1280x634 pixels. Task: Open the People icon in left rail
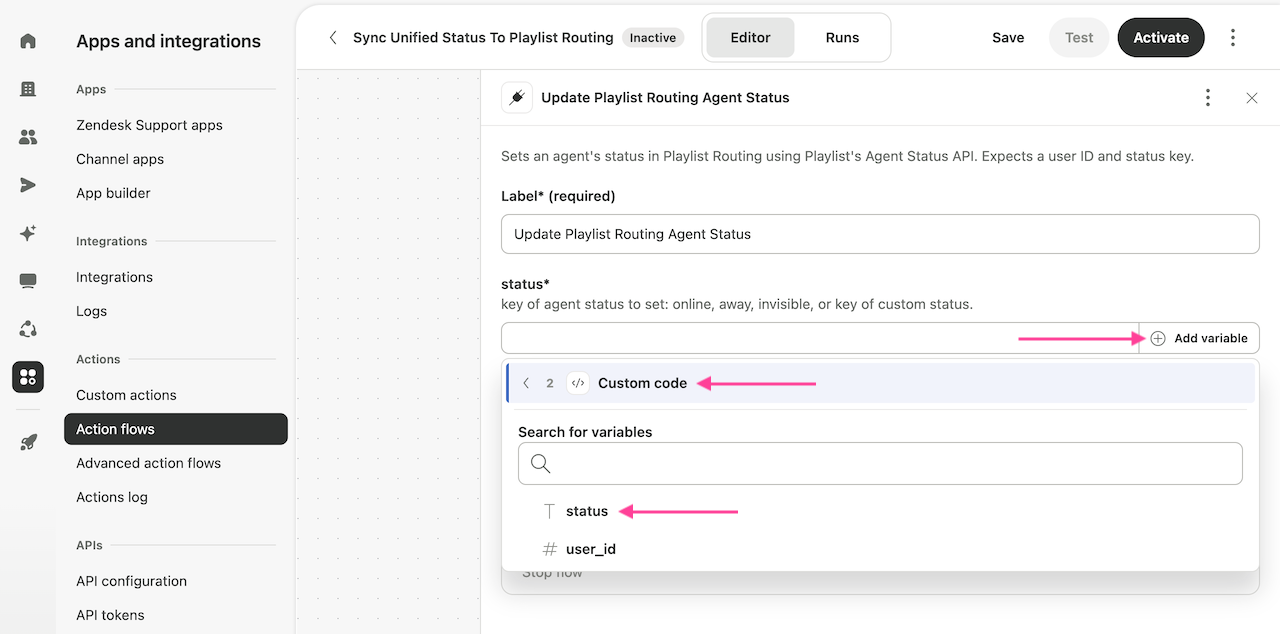pyautogui.click(x=28, y=137)
